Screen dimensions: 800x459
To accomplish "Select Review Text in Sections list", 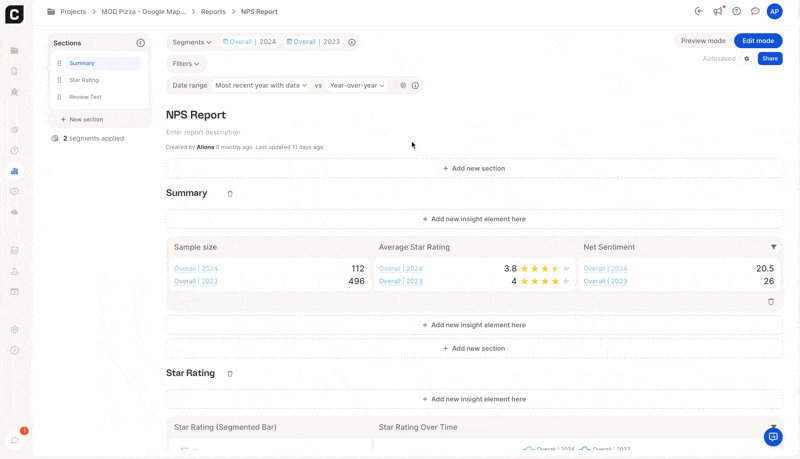I will 85,97.
